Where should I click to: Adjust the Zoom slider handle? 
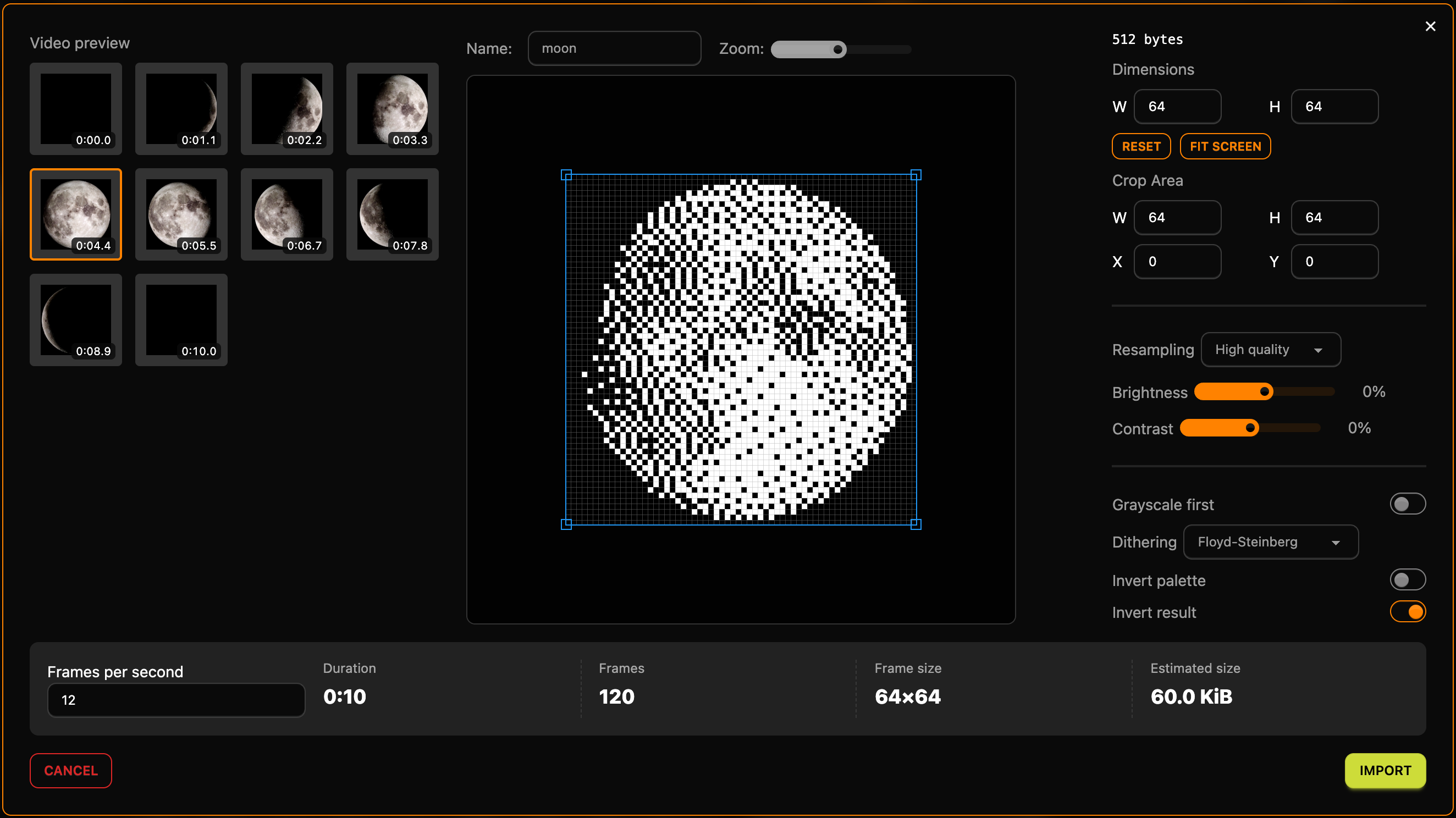click(837, 49)
